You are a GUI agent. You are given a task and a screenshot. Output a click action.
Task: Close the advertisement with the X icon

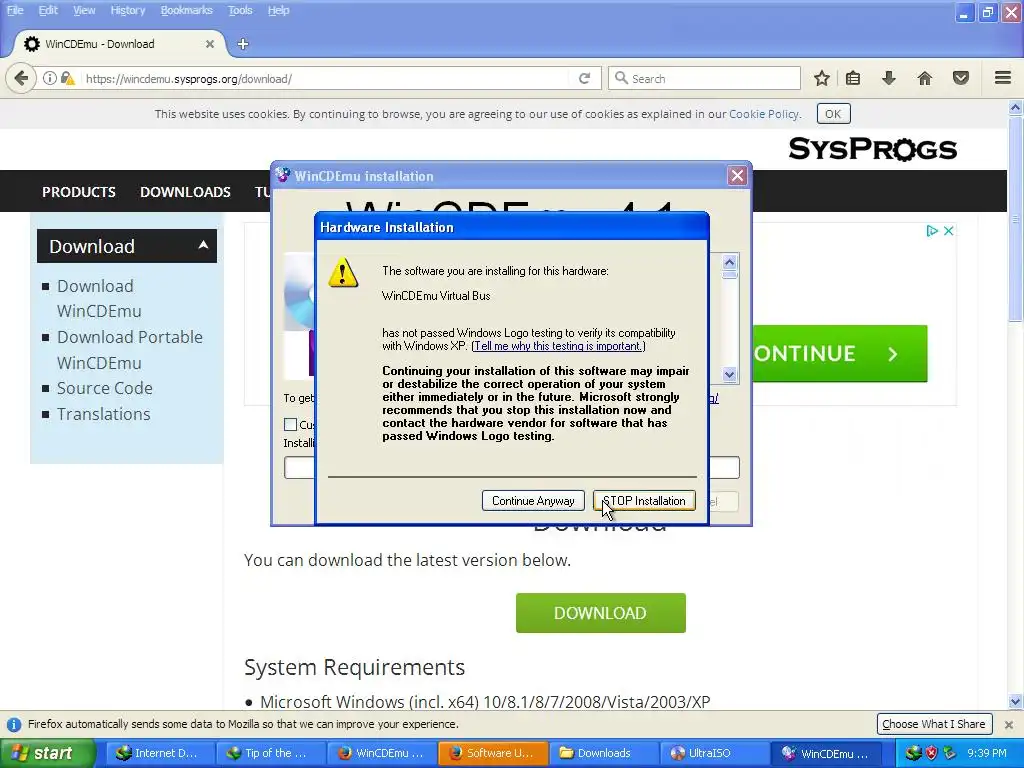(948, 231)
